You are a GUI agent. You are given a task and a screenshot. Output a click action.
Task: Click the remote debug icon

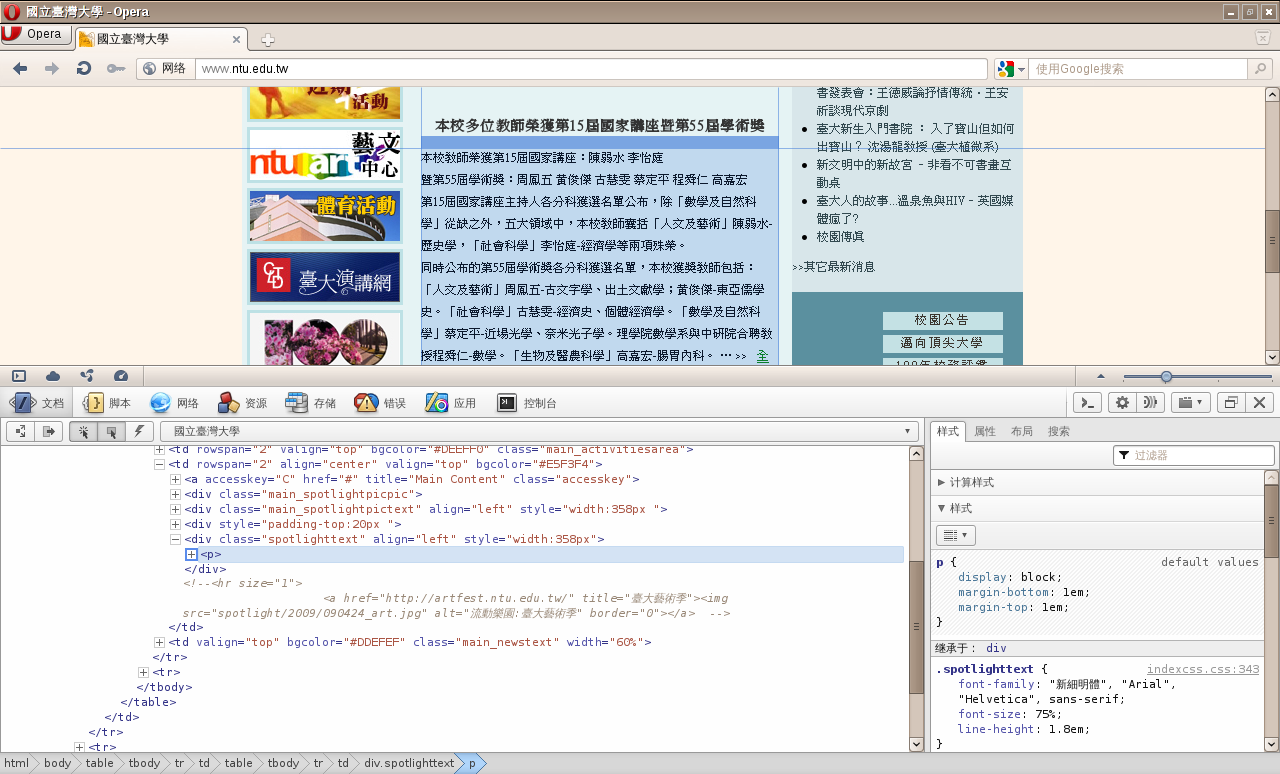tap(1150, 402)
